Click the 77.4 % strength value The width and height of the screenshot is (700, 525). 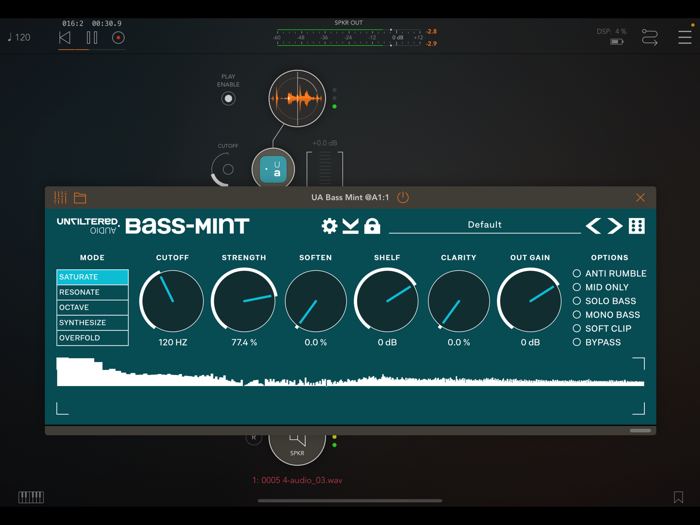[244, 342]
